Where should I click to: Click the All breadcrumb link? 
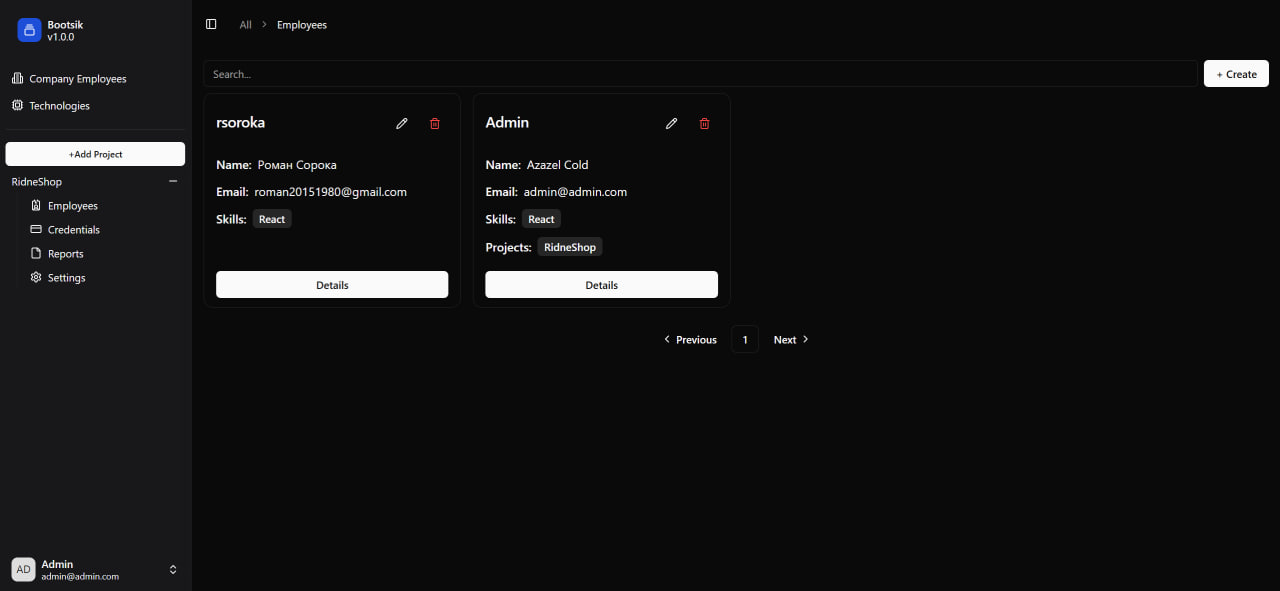point(245,25)
